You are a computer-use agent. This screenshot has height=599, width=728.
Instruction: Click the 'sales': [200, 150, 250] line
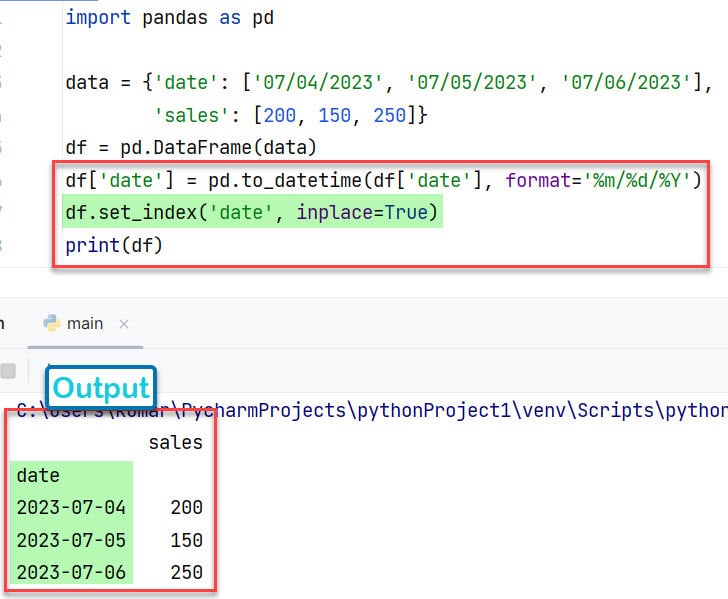pyautogui.click(x=291, y=115)
